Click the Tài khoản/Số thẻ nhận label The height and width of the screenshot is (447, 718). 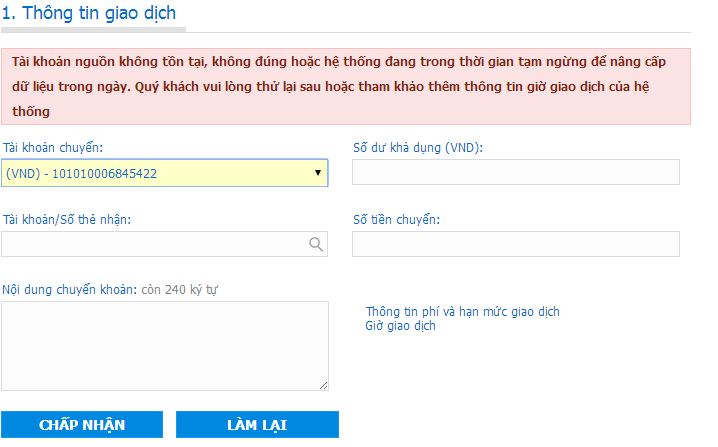(x=67, y=219)
